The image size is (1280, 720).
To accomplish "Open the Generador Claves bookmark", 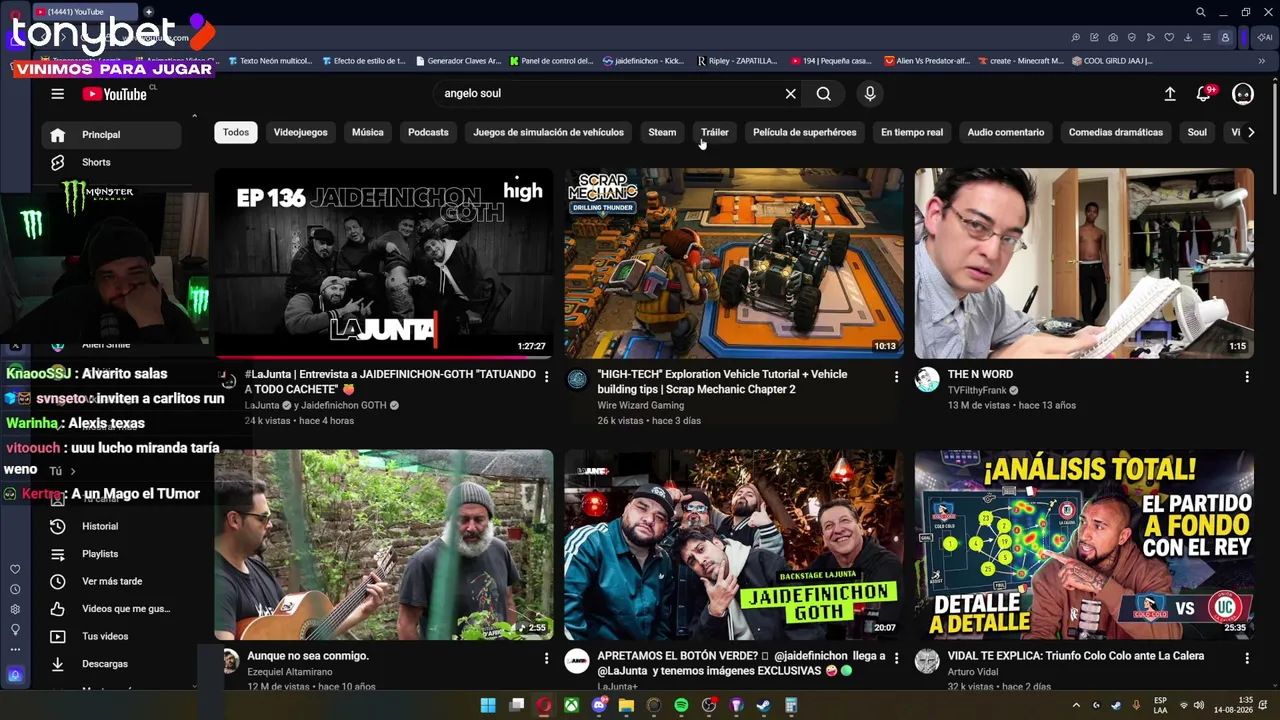I will pos(457,61).
